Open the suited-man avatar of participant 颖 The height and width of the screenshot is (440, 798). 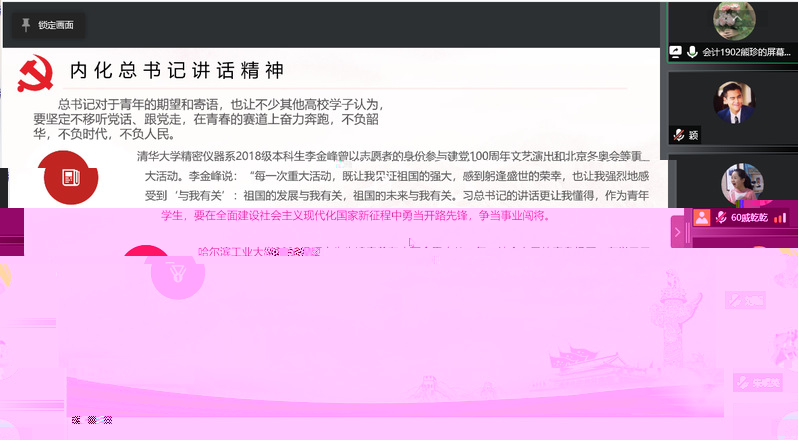(x=734, y=103)
